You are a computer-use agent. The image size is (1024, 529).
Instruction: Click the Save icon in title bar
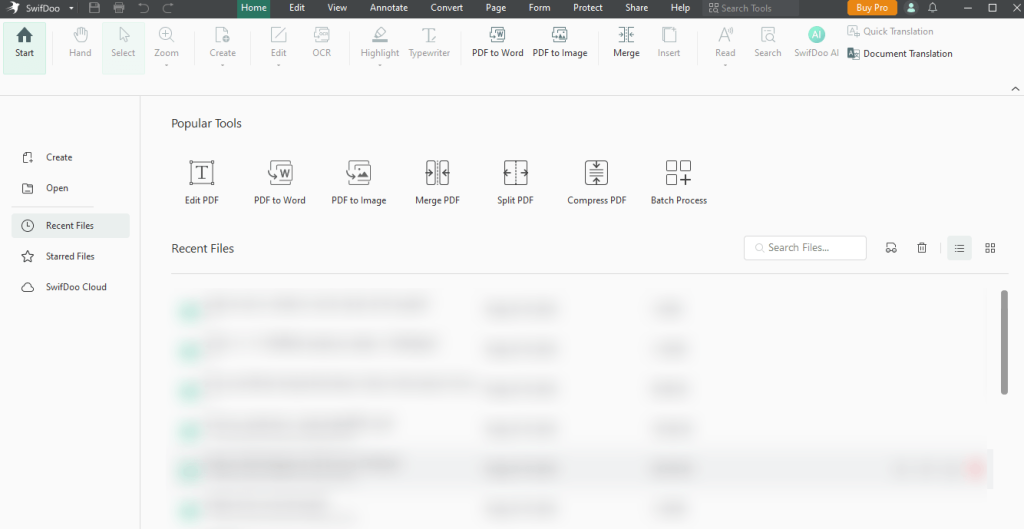point(94,8)
